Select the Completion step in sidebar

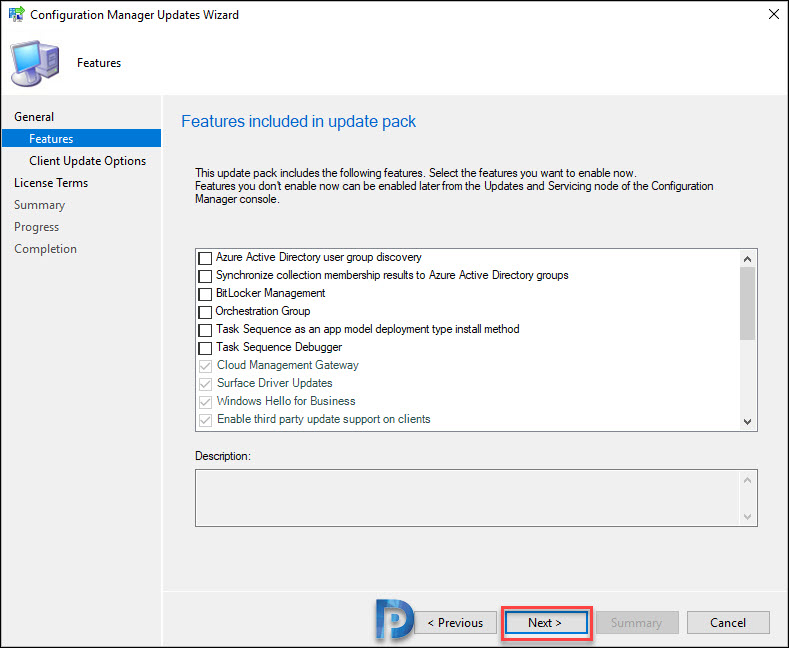[x=45, y=249]
